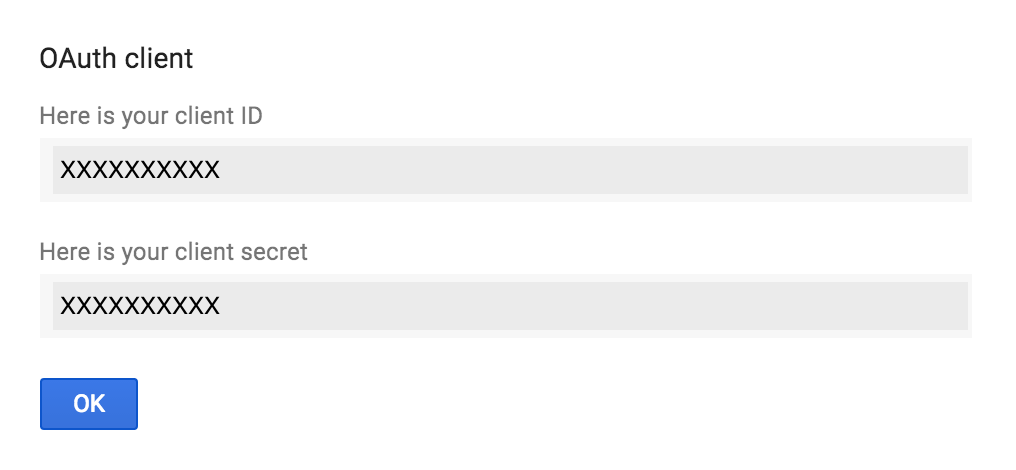Click the blue OK button
Screen dimensions: 1016x470
coord(88,403)
